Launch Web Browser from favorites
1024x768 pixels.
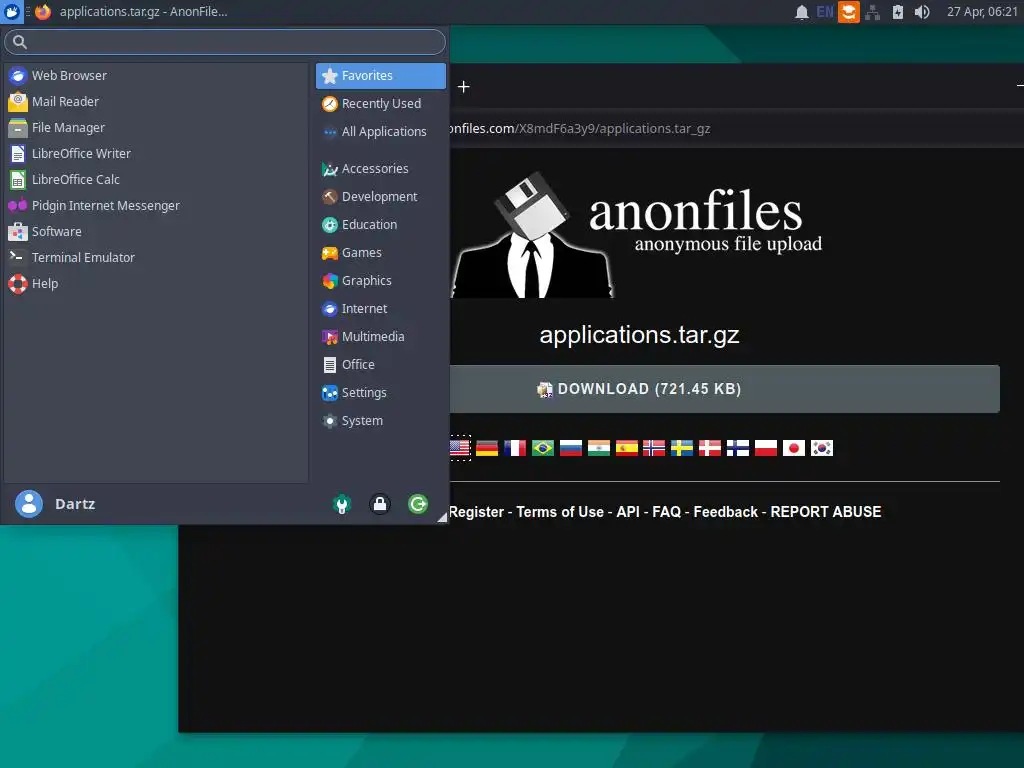click(155, 76)
